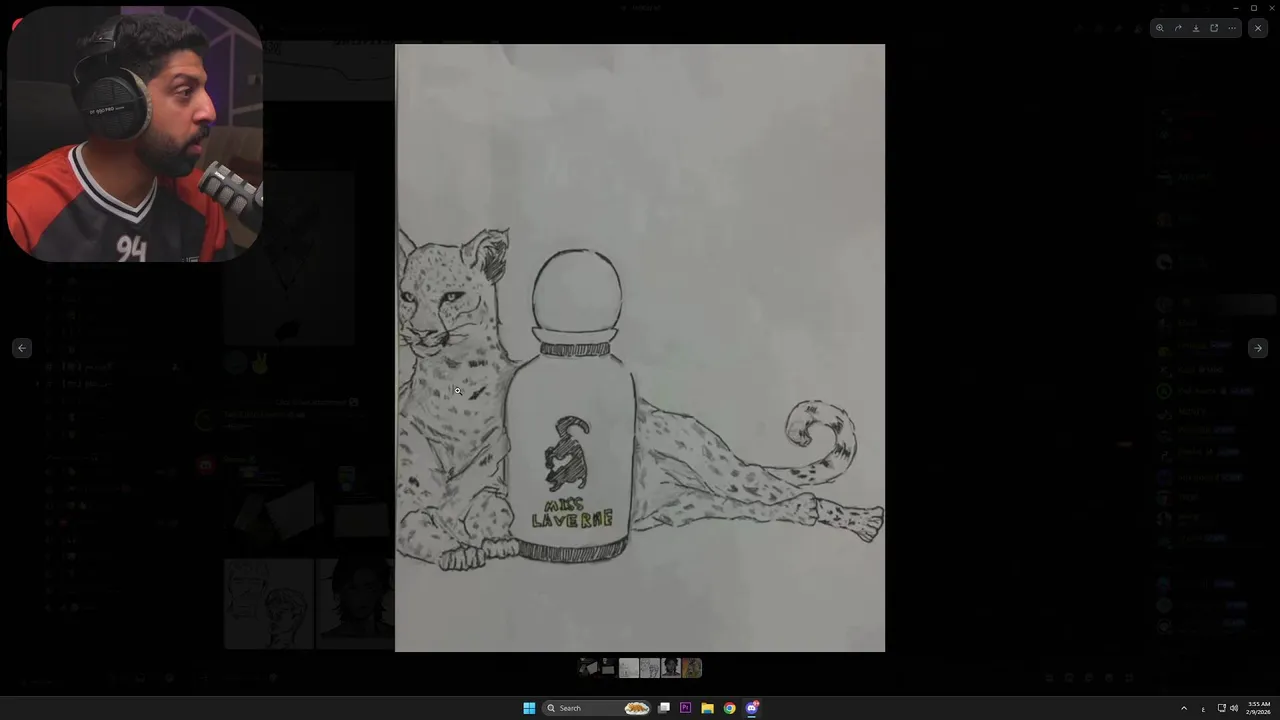Go to the previous image with left arrow
This screenshot has height=720, width=1280.
pyautogui.click(x=22, y=348)
